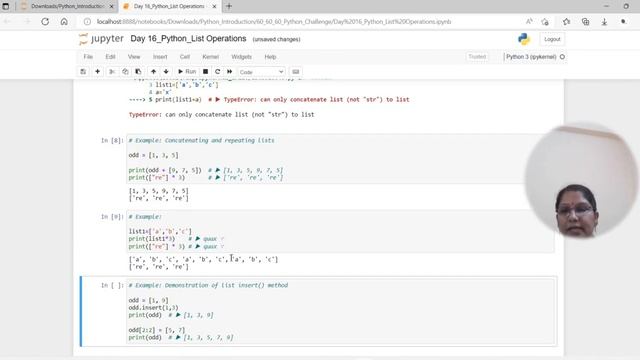Restart the kernel icon
The height and width of the screenshot is (360, 640).
click(x=218, y=71)
